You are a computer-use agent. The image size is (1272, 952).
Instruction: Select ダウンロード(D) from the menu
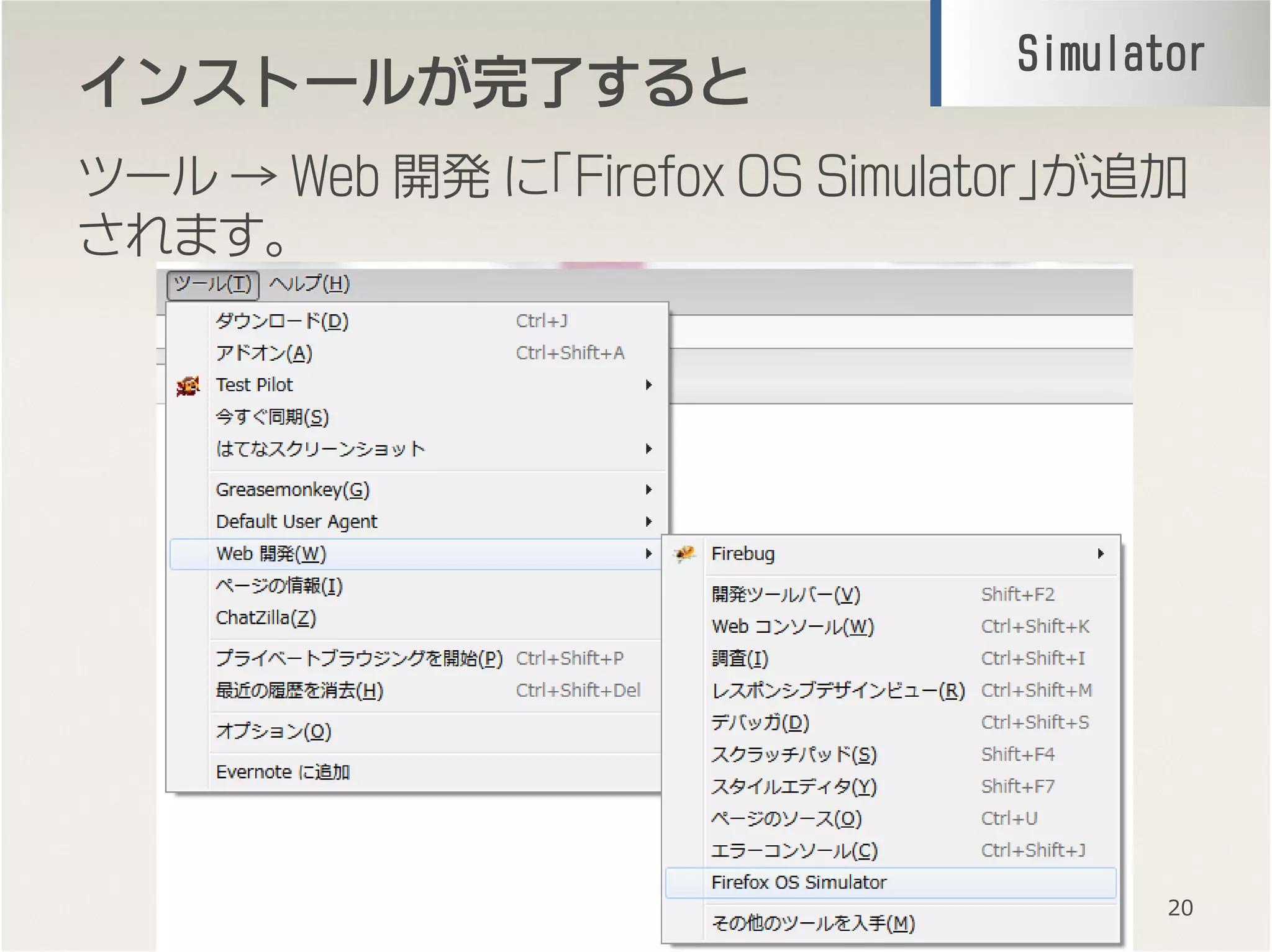[x=282, y=321]
